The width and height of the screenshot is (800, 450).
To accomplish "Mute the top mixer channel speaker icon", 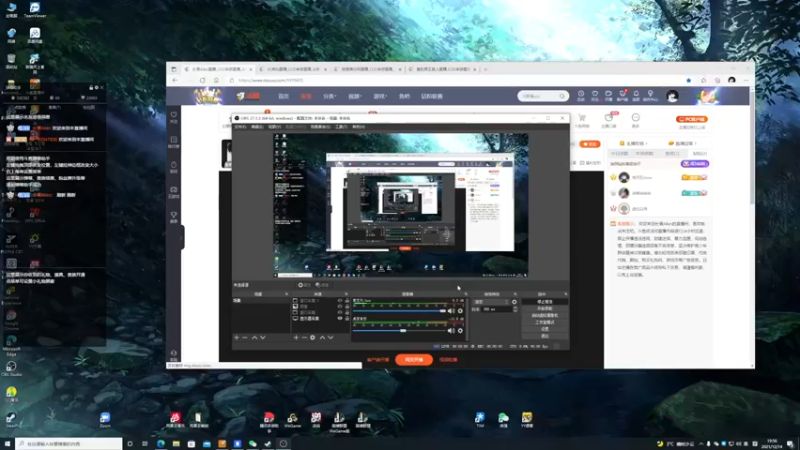I will pos(451,311).
